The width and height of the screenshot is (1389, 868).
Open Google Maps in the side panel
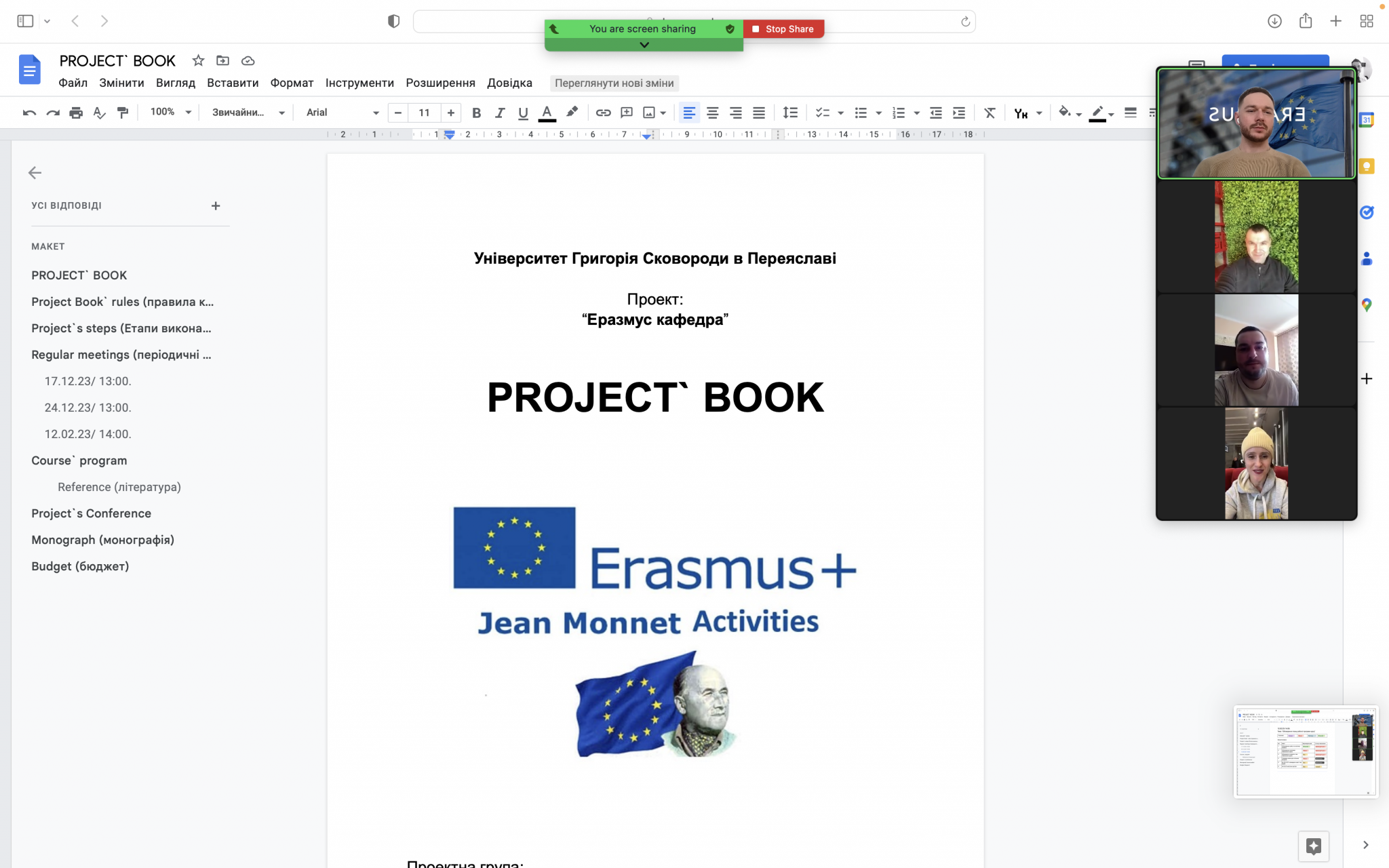point(1367,305)
